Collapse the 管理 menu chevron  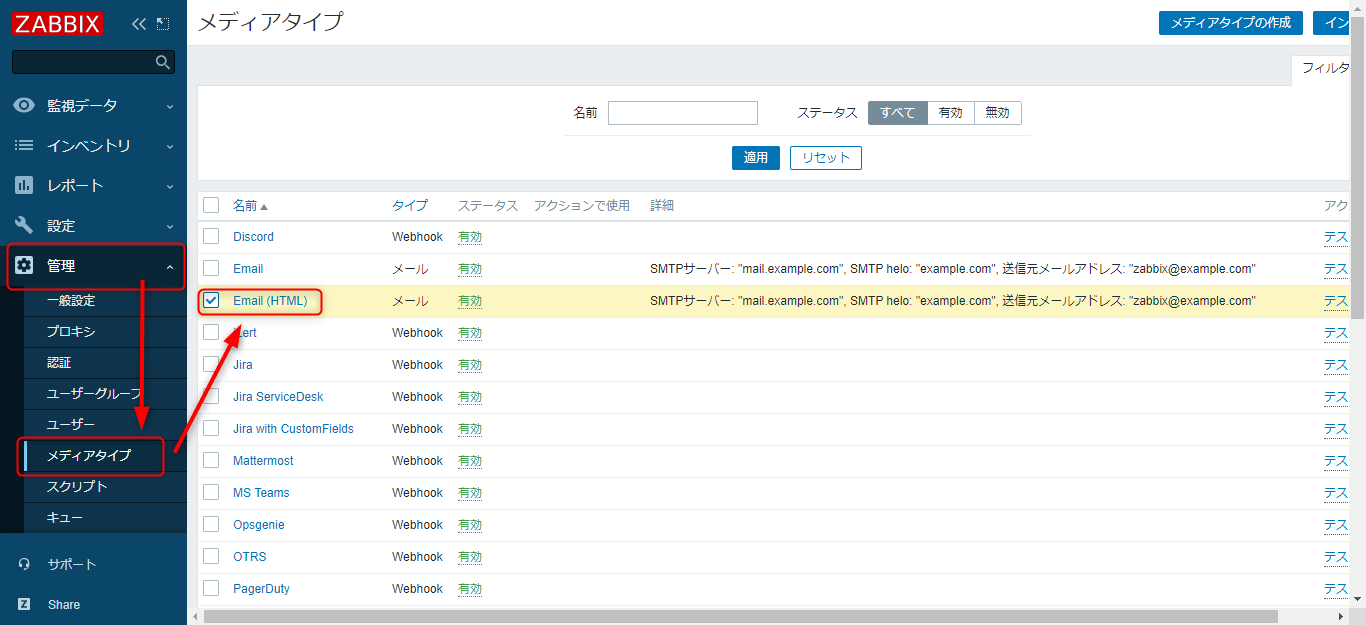(169, 266)
